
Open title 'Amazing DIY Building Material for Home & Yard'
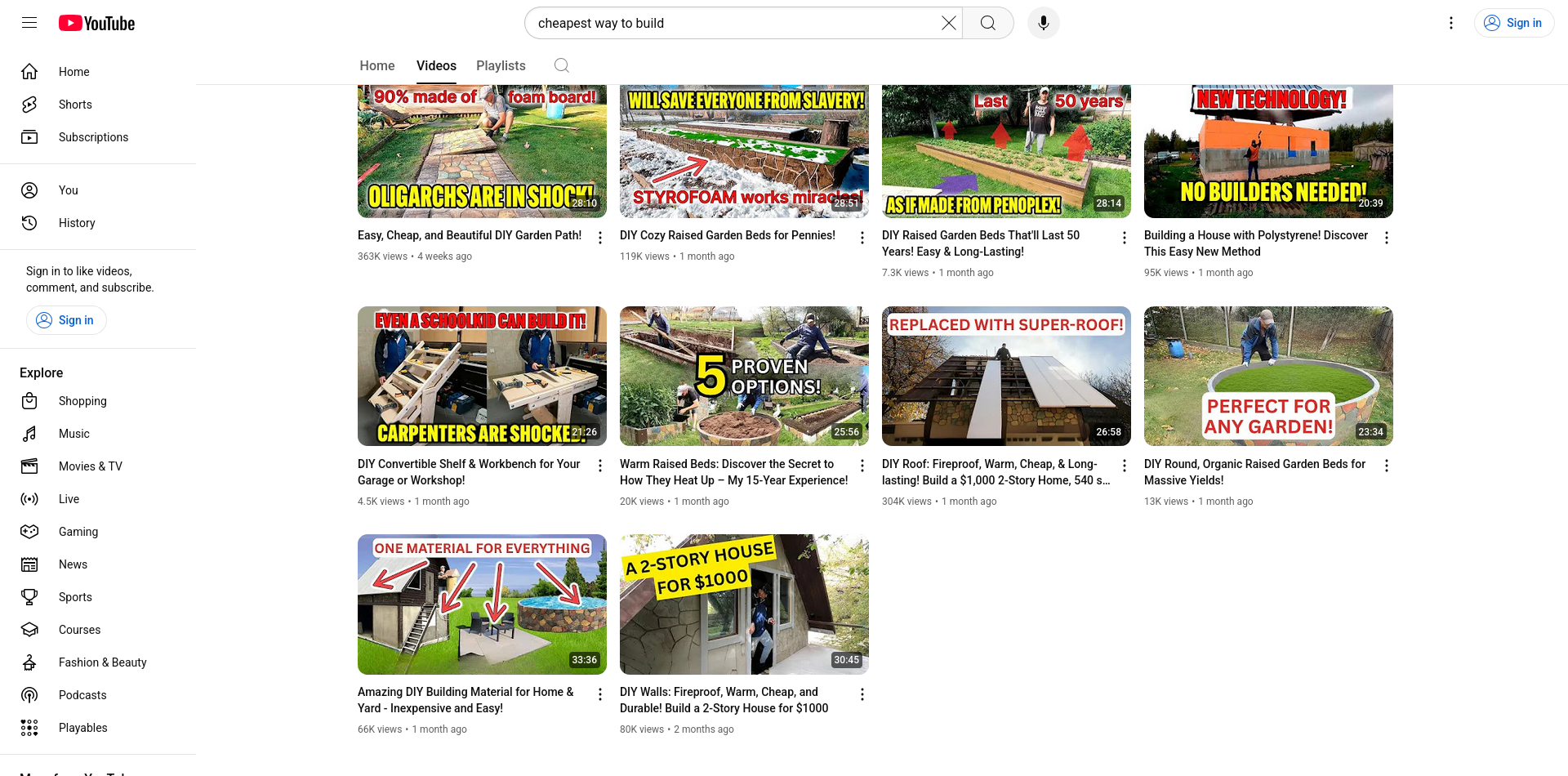pyautogui.click(x=465, y=700)
